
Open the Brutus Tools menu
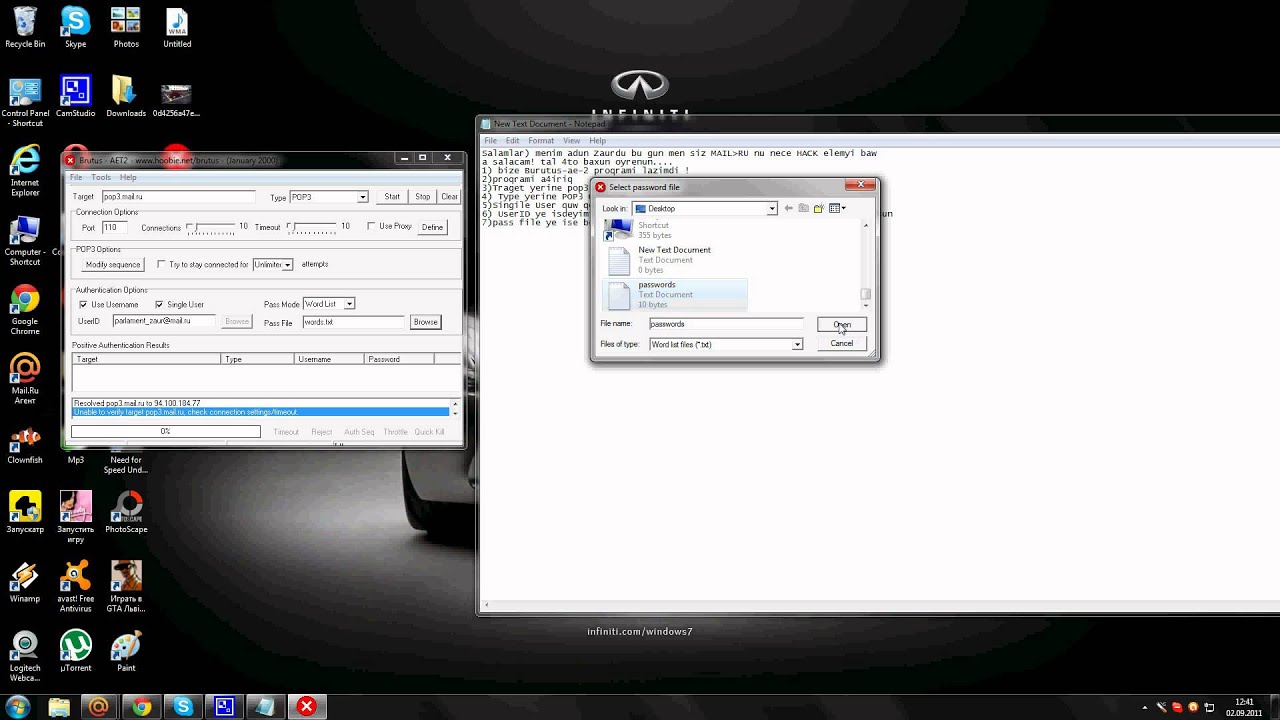(101, 177)
